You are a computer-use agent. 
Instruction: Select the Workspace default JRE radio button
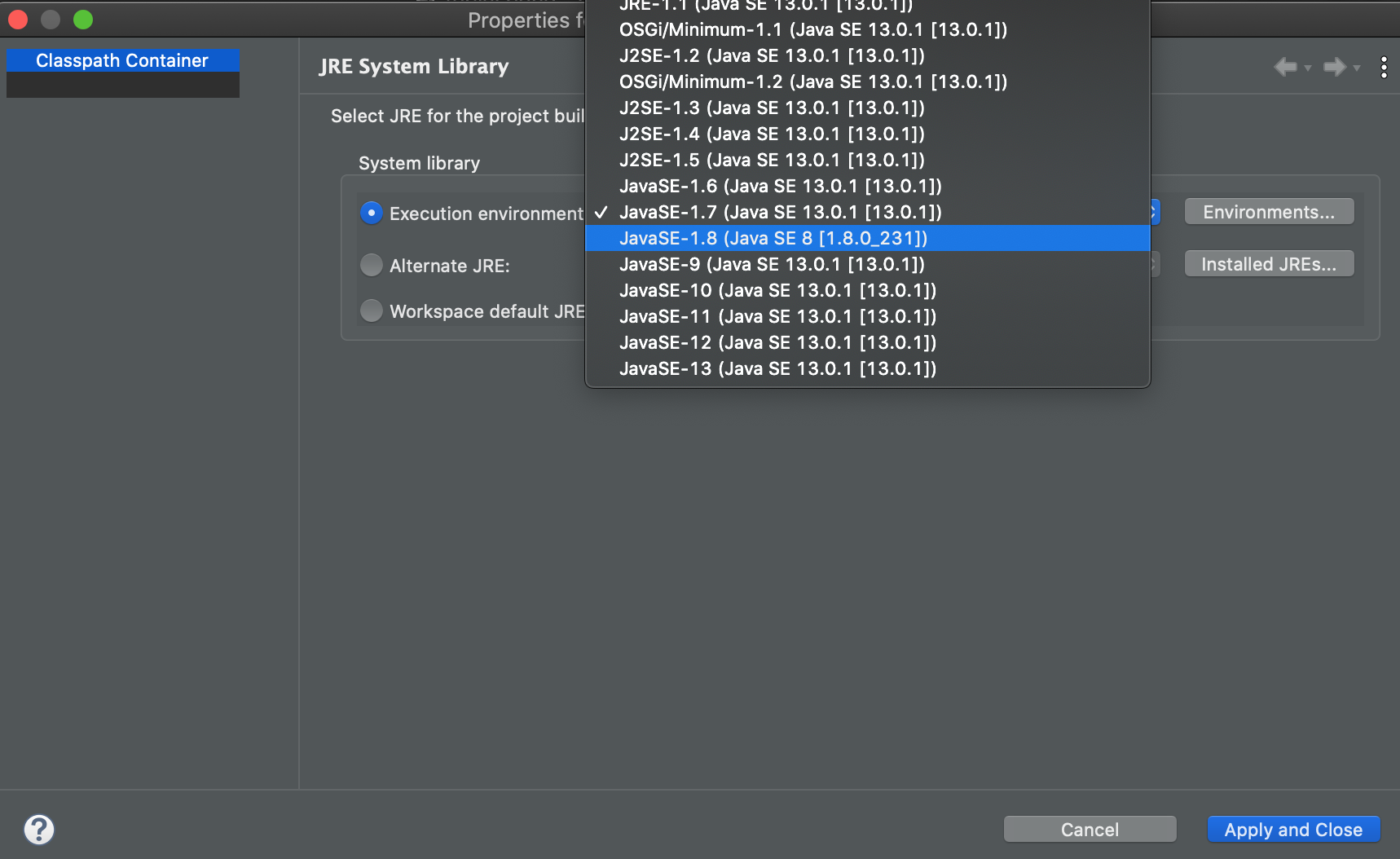coord(372,311)
